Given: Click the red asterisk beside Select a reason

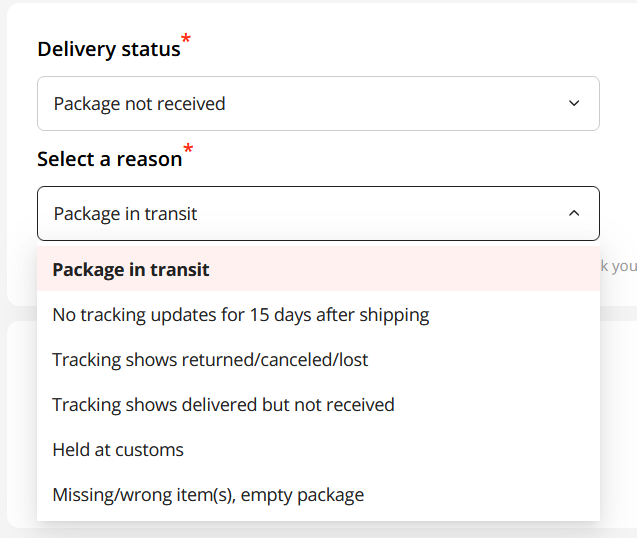Looking at the screenshot, I should (x=188, y=150).
